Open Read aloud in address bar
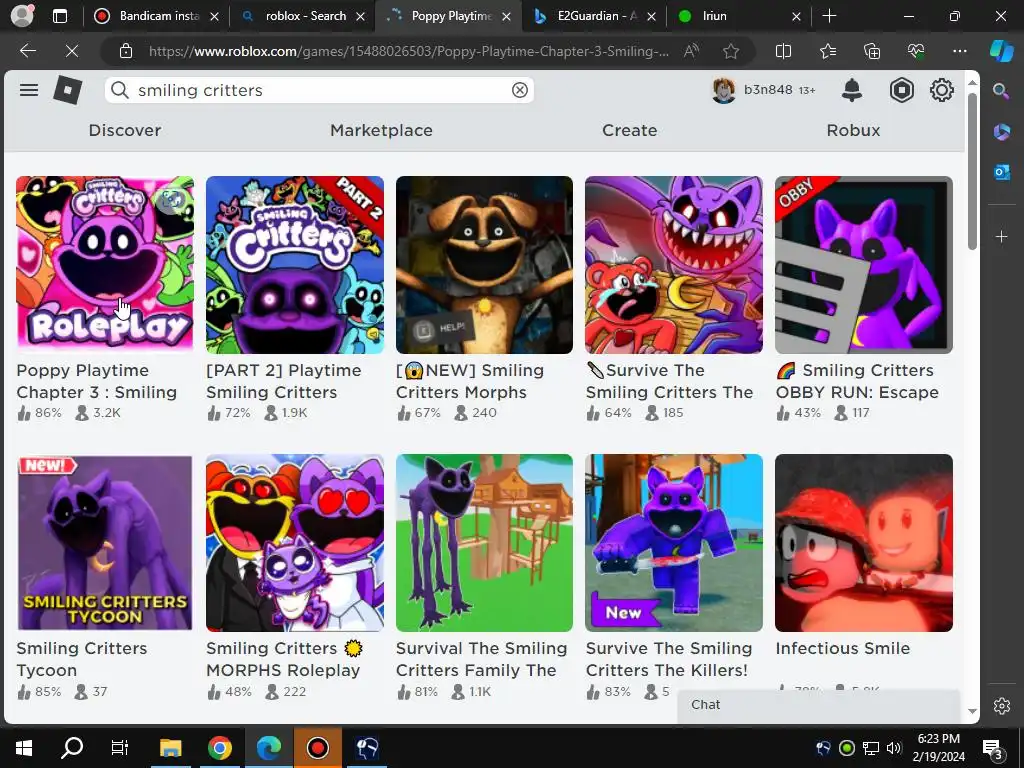The image size is (1024, 768). [691, 51]
